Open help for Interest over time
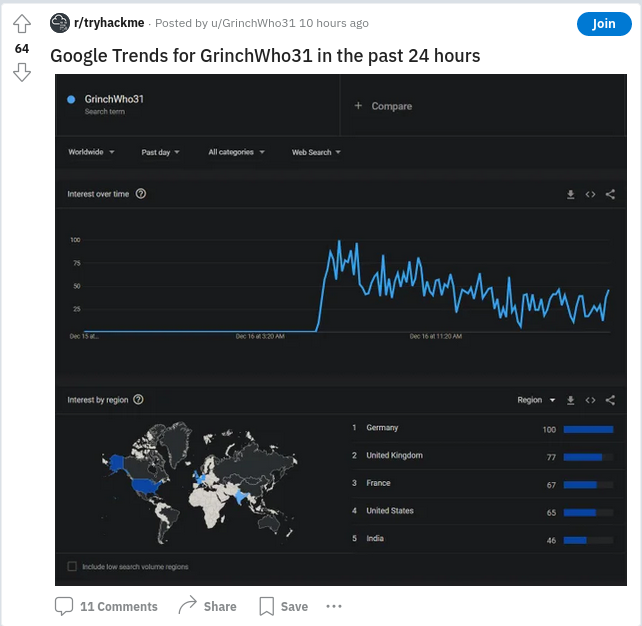 [140, 194]
